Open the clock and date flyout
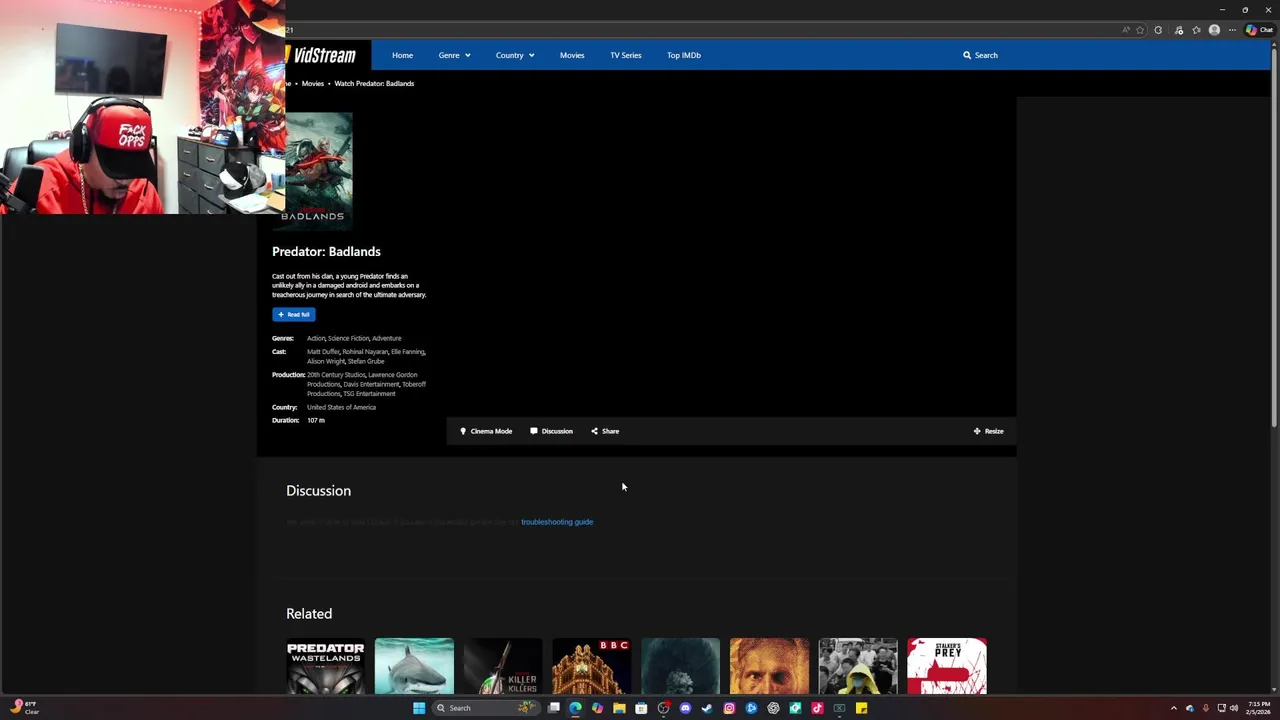 [x=1259, y=708]
